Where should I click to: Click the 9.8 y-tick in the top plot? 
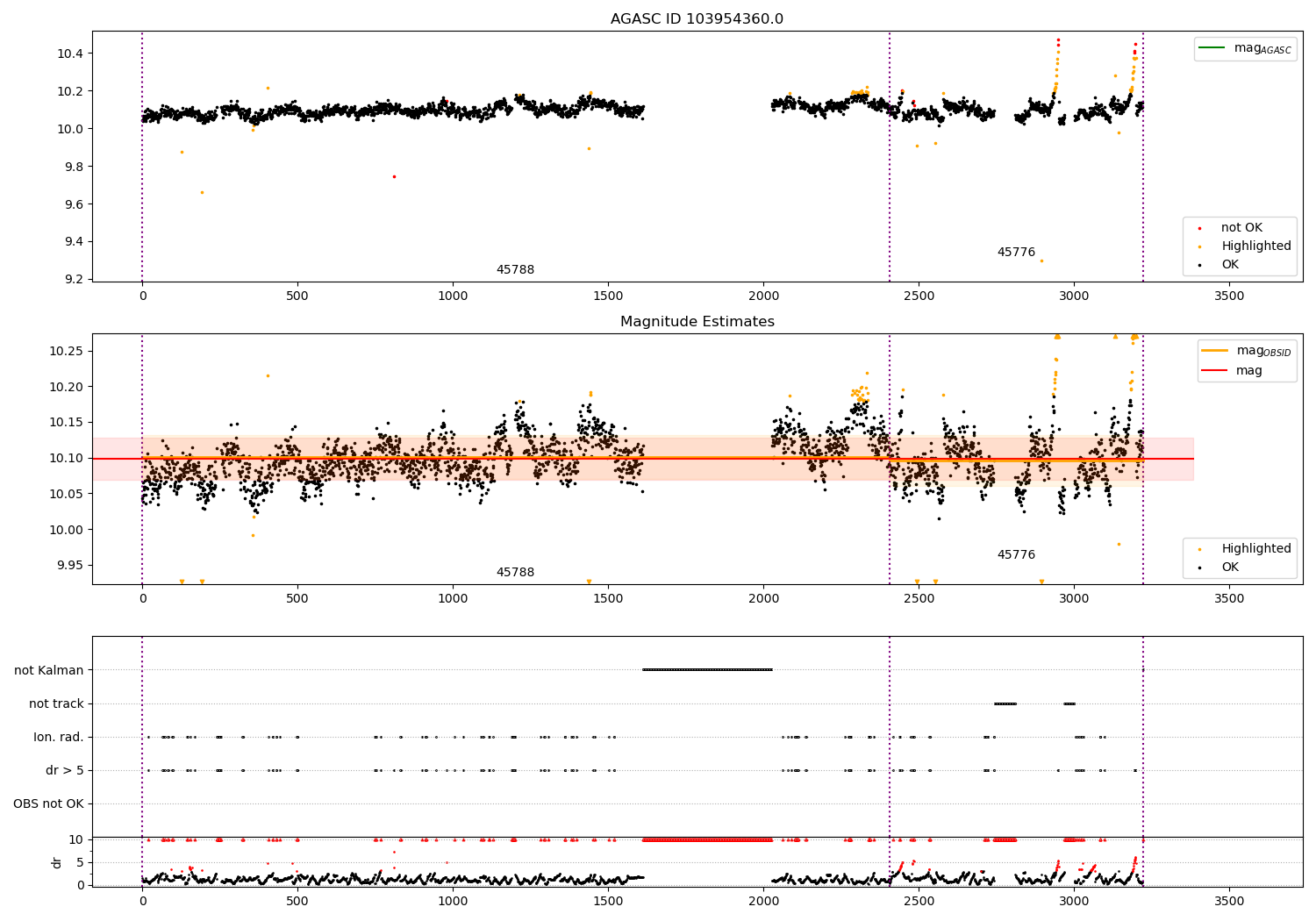74,168
